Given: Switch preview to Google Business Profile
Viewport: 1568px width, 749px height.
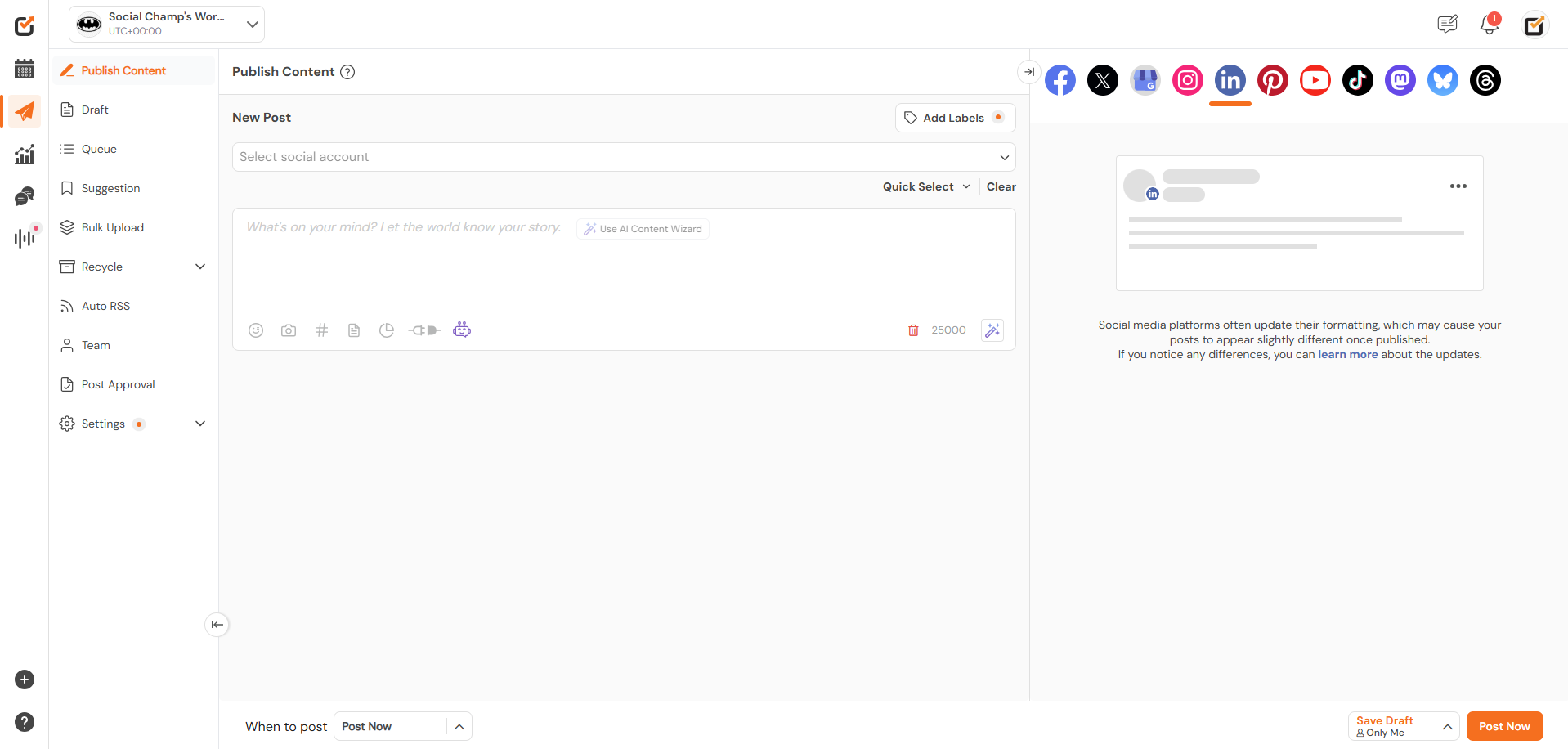Looking at the screenshot, I should 1145,80.
